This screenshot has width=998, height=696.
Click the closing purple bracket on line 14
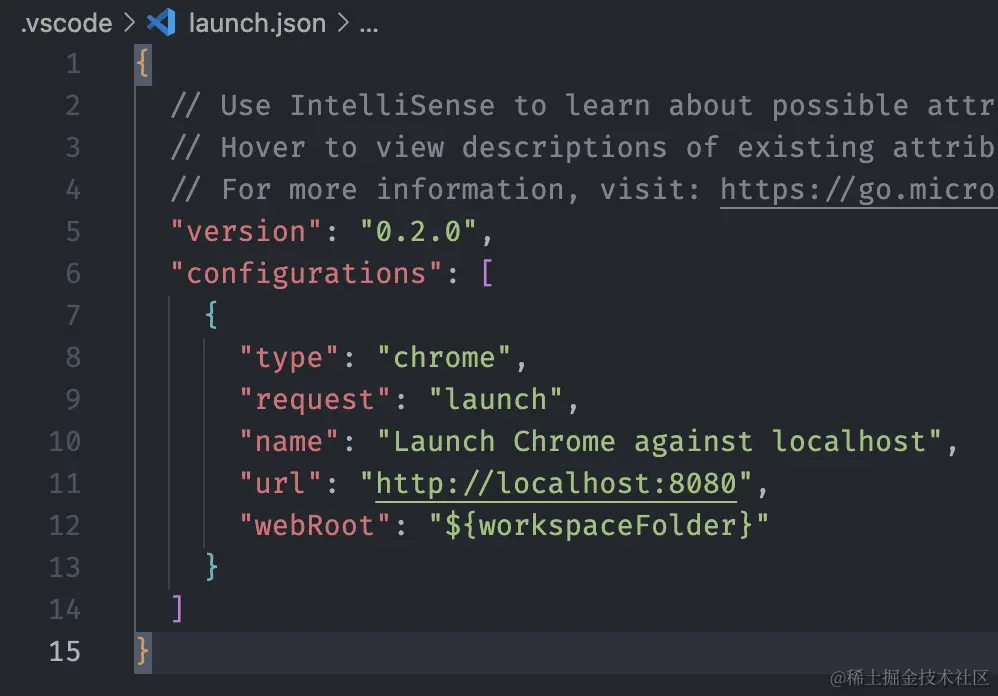[177, 609]
